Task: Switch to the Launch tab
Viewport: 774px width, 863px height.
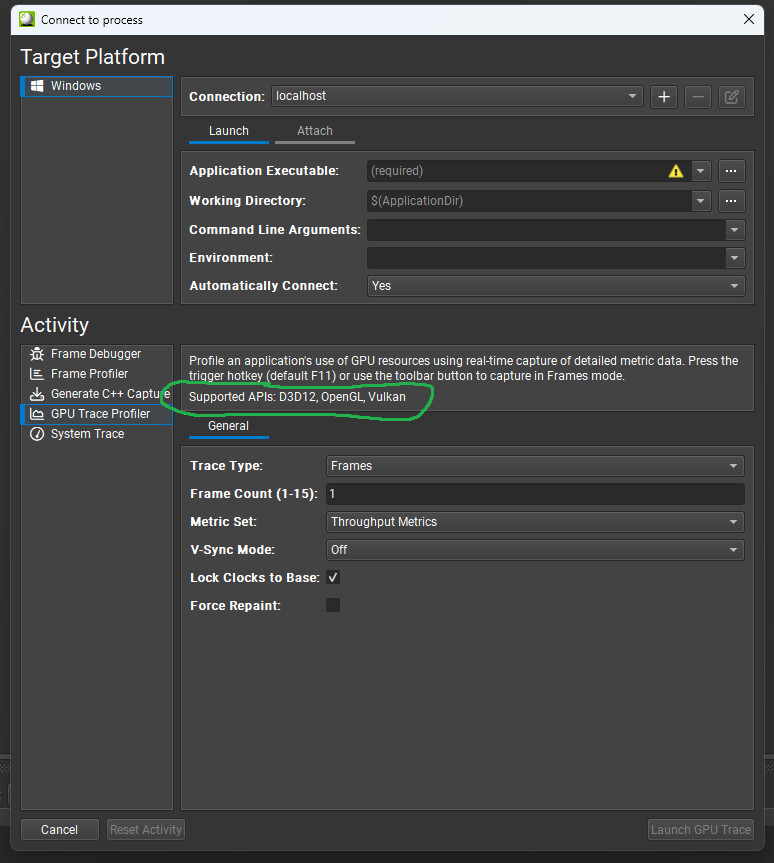Action: (228, 132)
